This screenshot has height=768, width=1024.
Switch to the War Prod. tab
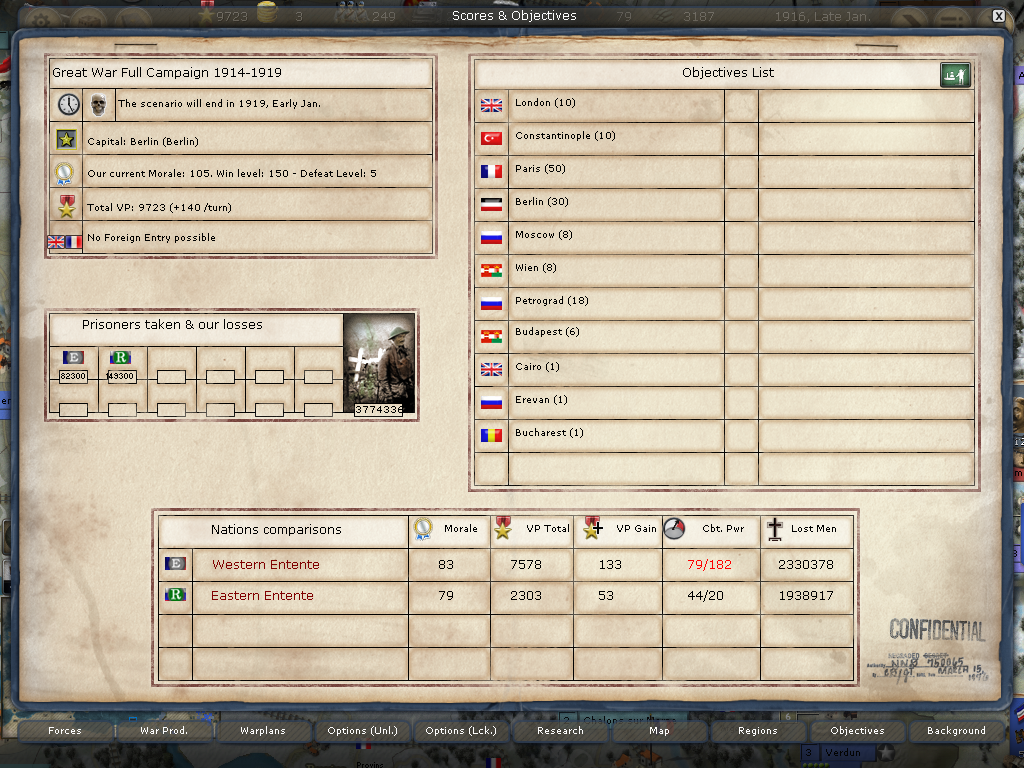click(164, 731)
